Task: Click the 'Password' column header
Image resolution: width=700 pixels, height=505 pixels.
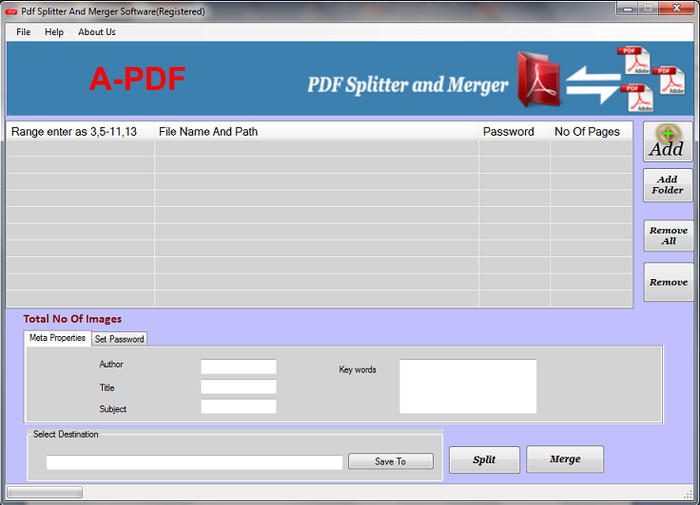Action: click(514, 132)
